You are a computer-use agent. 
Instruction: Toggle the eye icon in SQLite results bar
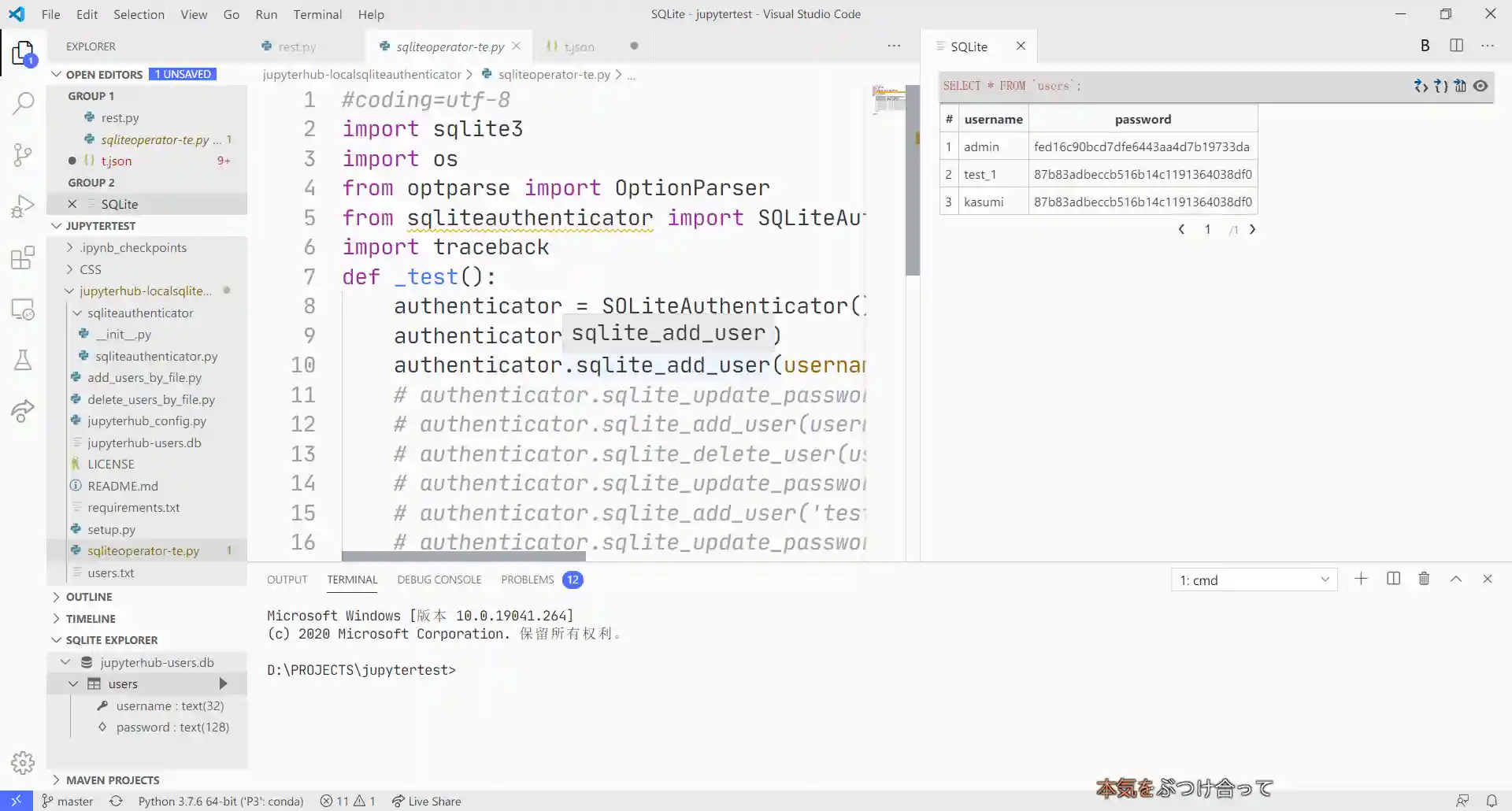[1480, 86]
